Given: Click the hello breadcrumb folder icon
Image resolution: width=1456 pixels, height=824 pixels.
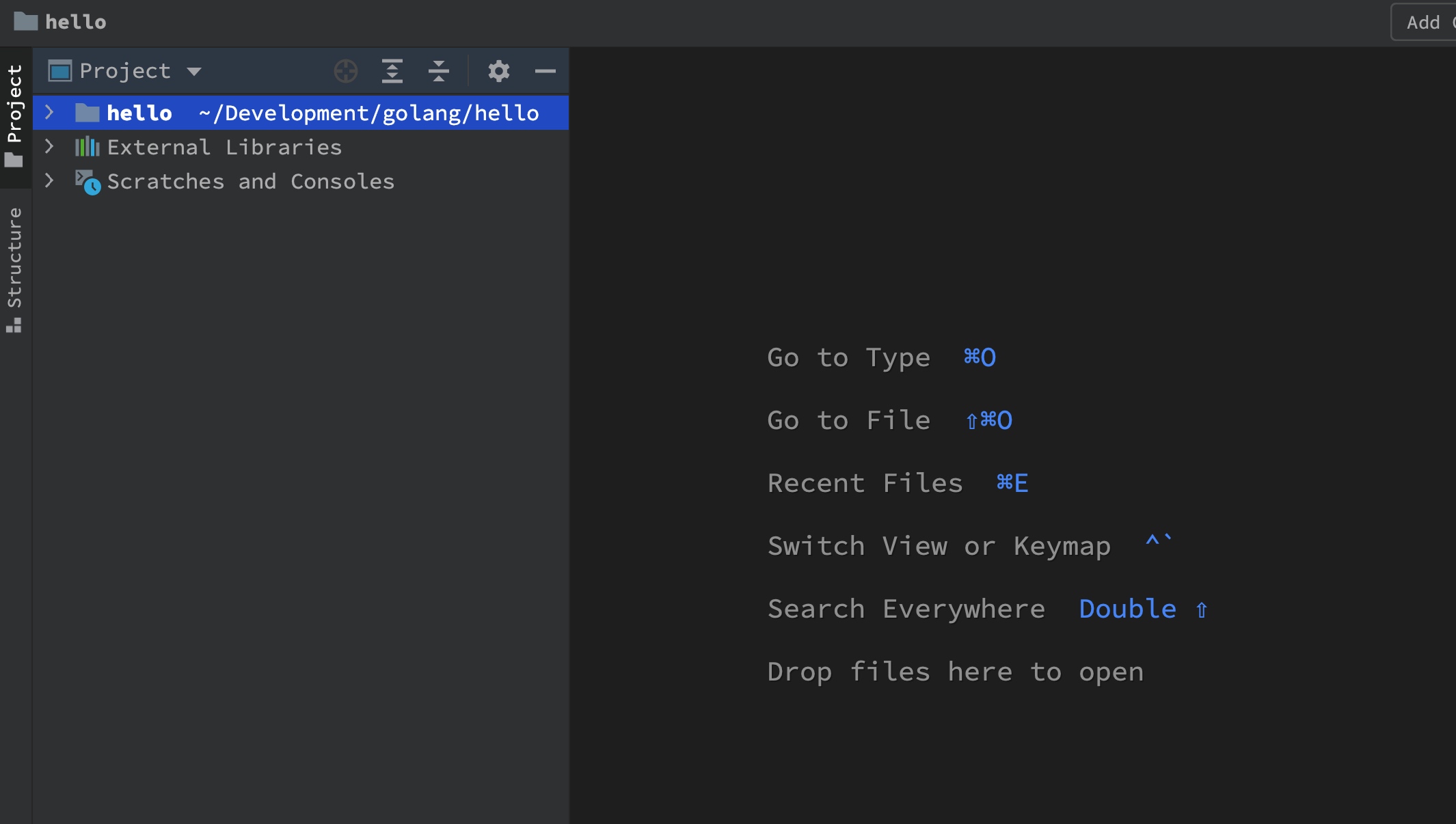Looking at the screenshot, I should point(26,22).
